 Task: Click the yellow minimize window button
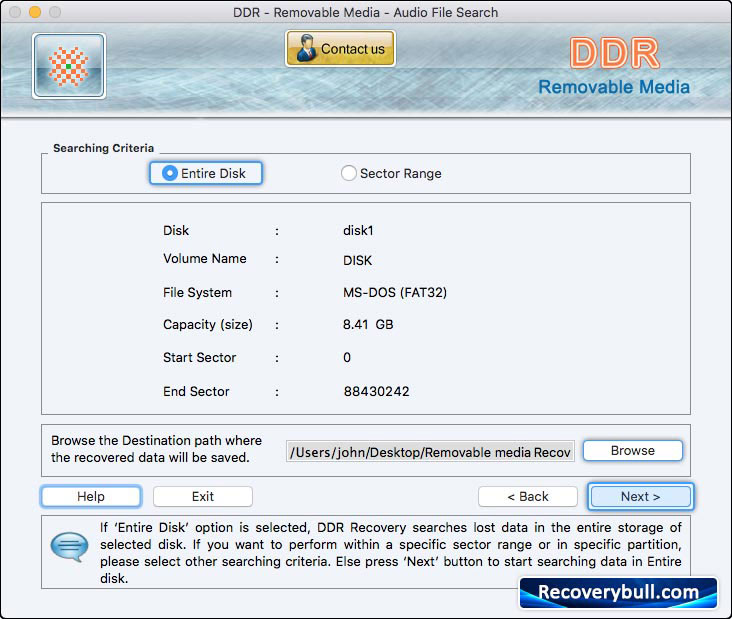point(35,12)
